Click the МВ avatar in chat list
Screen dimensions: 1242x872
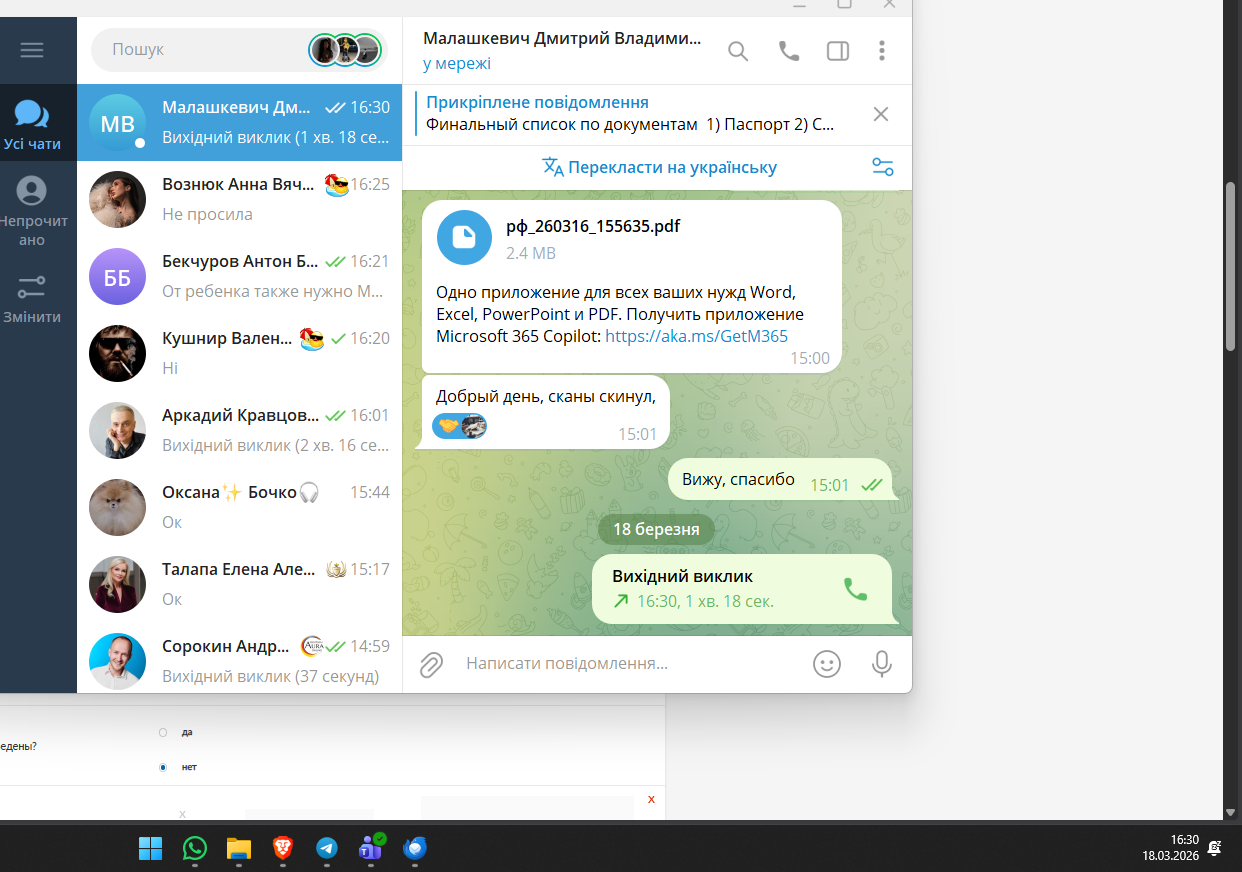(118, 123)
